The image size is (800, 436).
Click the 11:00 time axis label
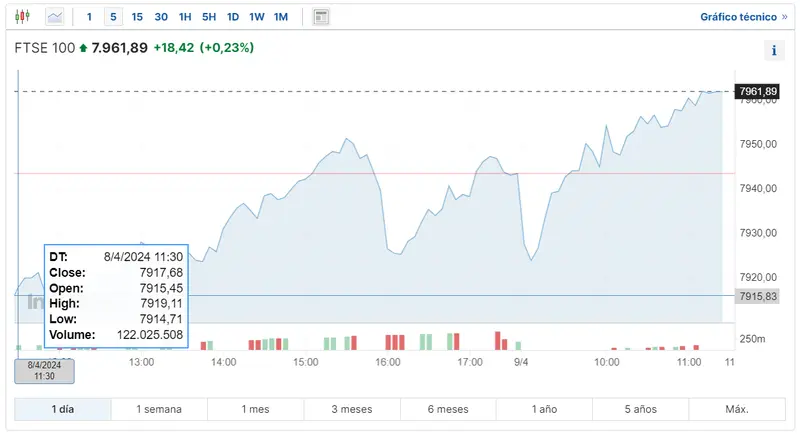pos(689,362)
